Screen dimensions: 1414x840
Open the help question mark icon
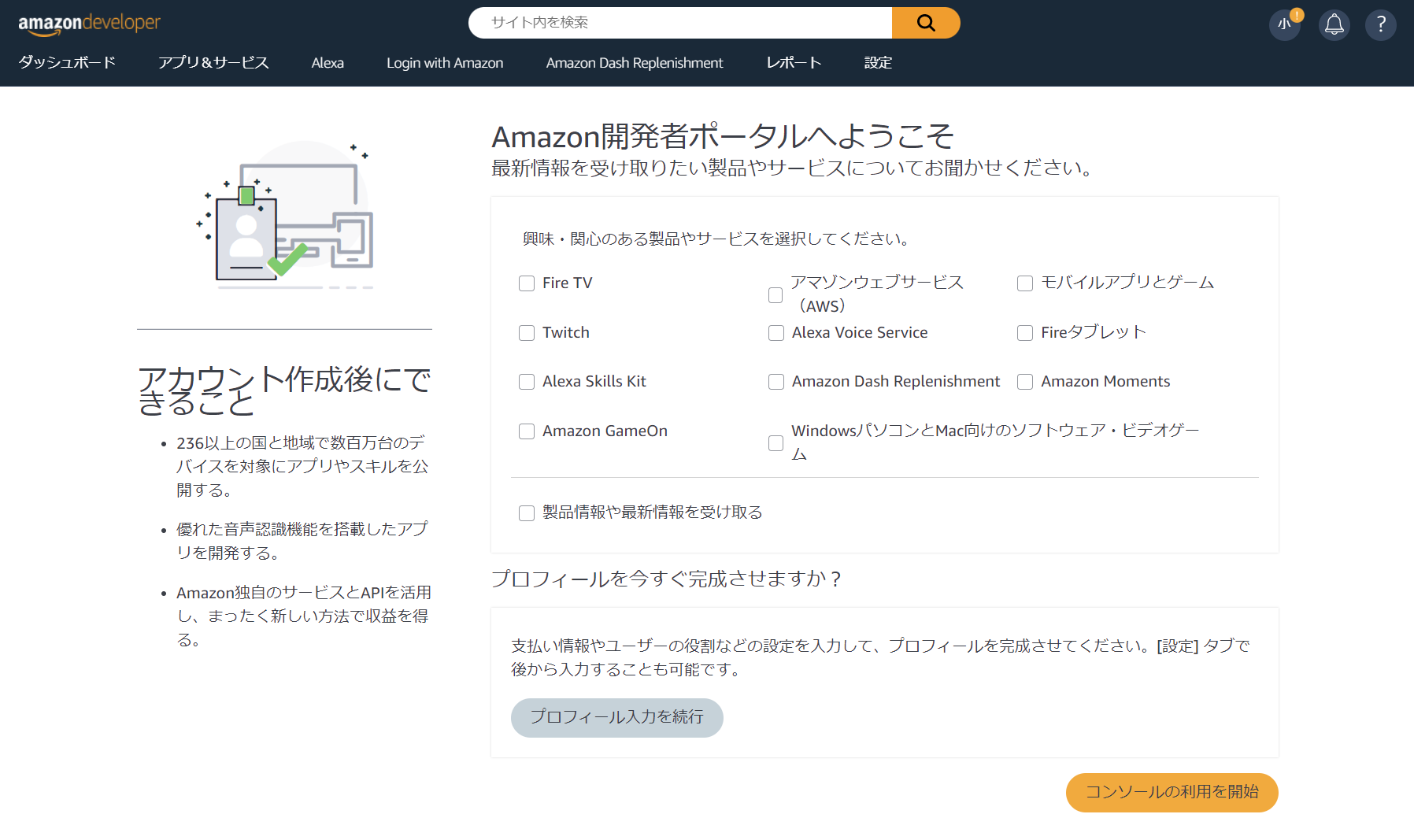click(1380, 24)
